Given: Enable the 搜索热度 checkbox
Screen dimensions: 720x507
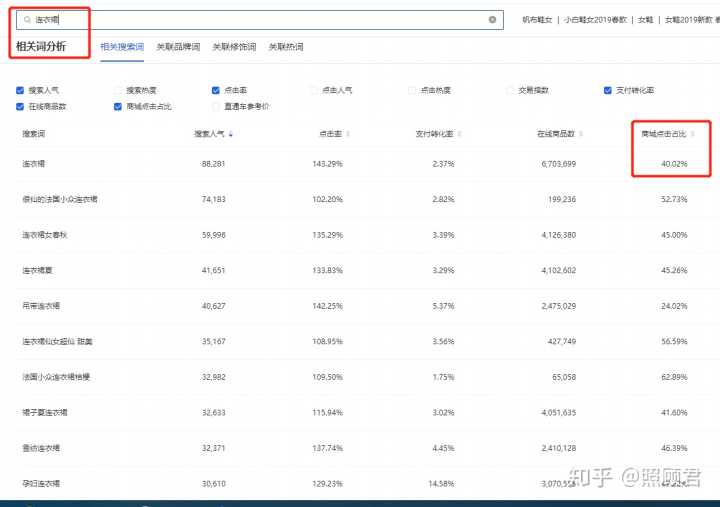Looking at the screenshot, I should point(118,90).
